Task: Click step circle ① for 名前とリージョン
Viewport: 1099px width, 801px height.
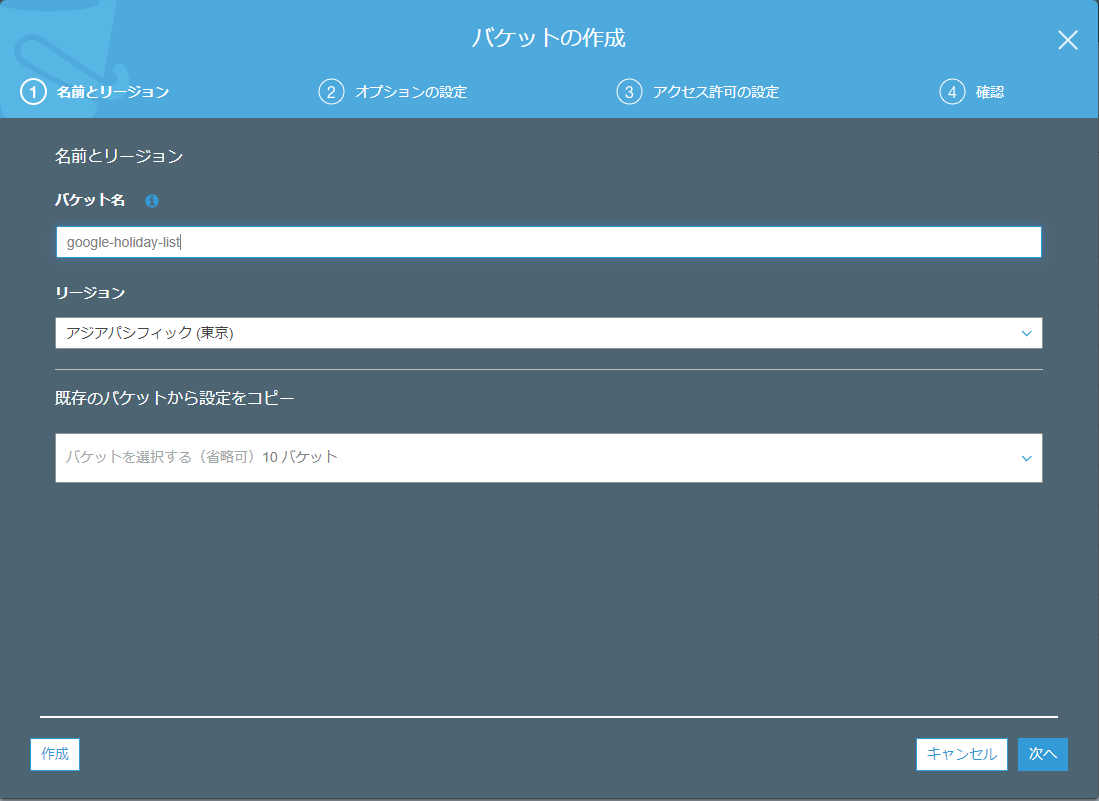Action: (x=33, y=92)
